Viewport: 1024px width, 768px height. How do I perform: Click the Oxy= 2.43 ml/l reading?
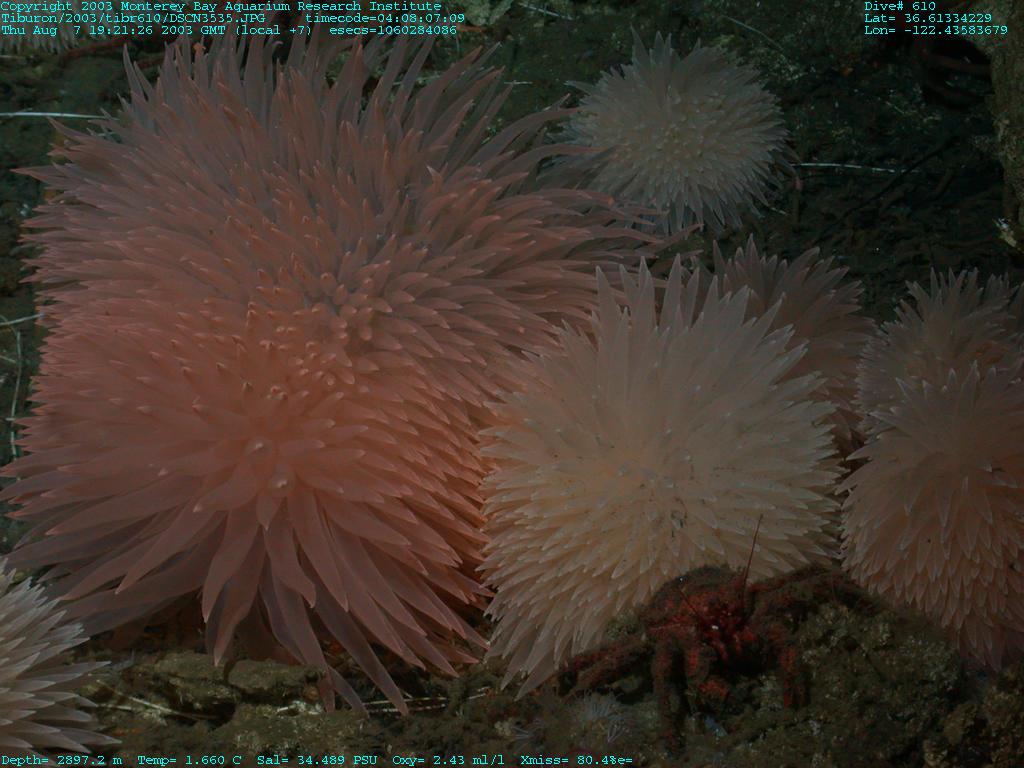(448, 760)
